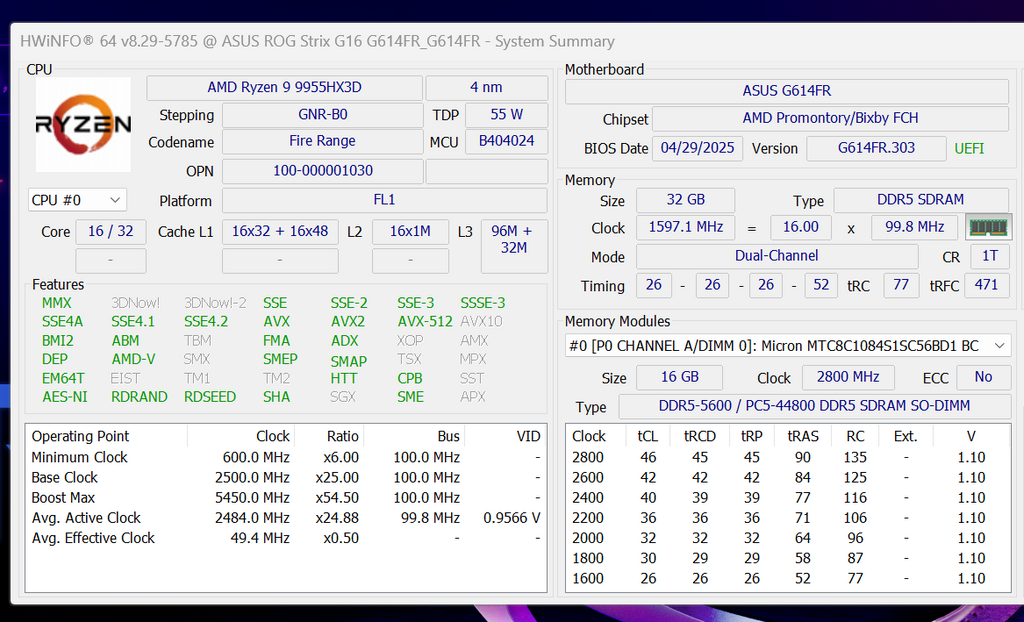Viewport: 1024px width, 622px height.
Task: Click the AVX-512 feature label
Action: click(424, 321)
